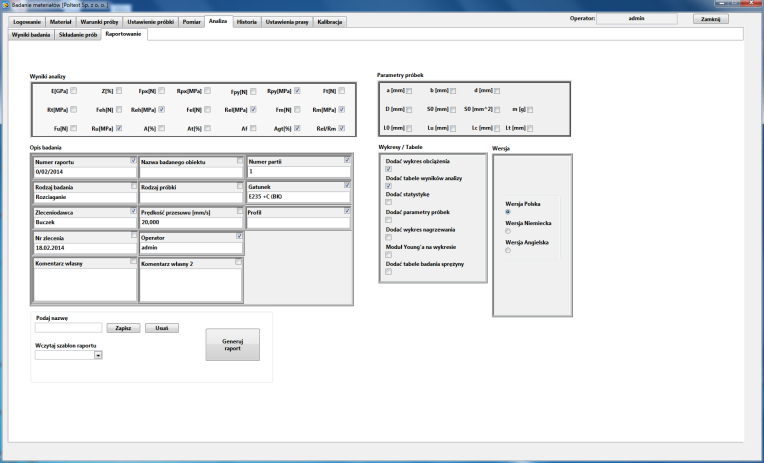The image size is (764, 463).
Task: Click the Komentarz własny text area
Action: coord(85,285)
